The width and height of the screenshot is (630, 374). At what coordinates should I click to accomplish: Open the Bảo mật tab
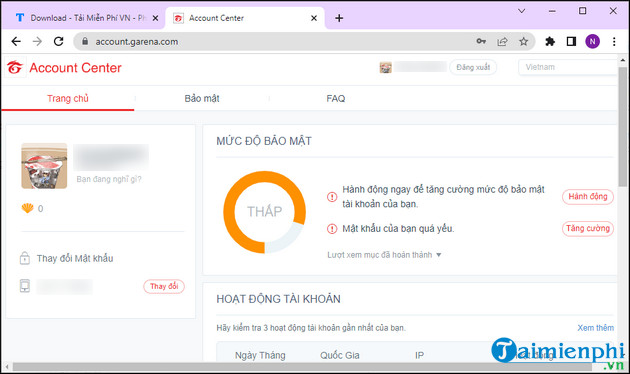pos(202,98)
